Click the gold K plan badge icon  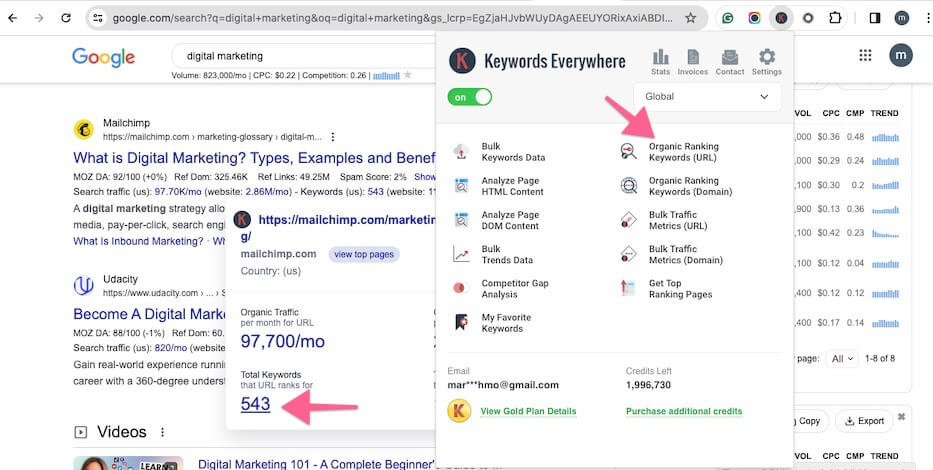[x=459, y=411]
